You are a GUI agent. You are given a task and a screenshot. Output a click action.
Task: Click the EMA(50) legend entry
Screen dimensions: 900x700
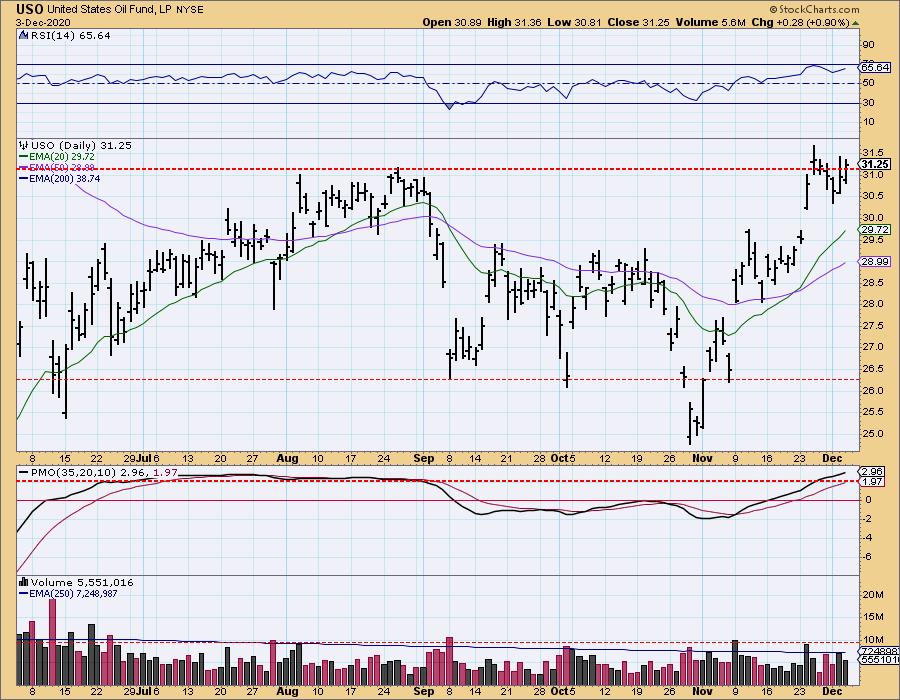[x=57, y=168]
